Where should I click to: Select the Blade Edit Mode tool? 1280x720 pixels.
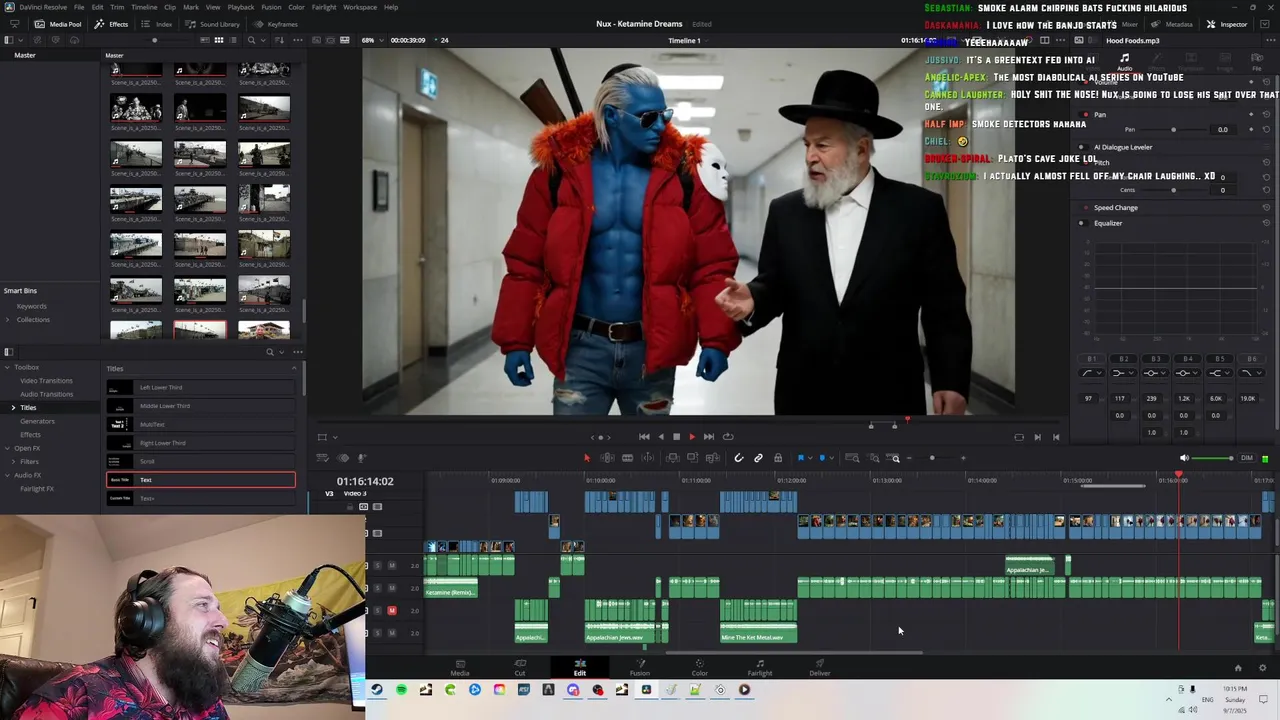pyautogui.click(x=627, y=458)
